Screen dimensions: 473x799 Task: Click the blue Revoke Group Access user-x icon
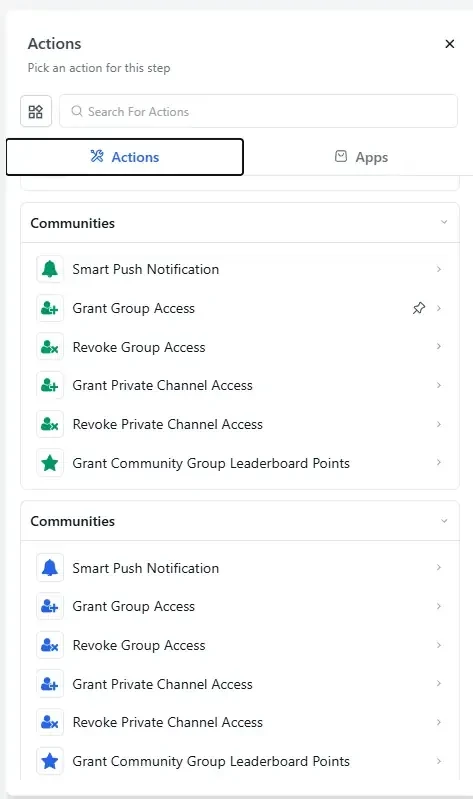tap(50, 645)
